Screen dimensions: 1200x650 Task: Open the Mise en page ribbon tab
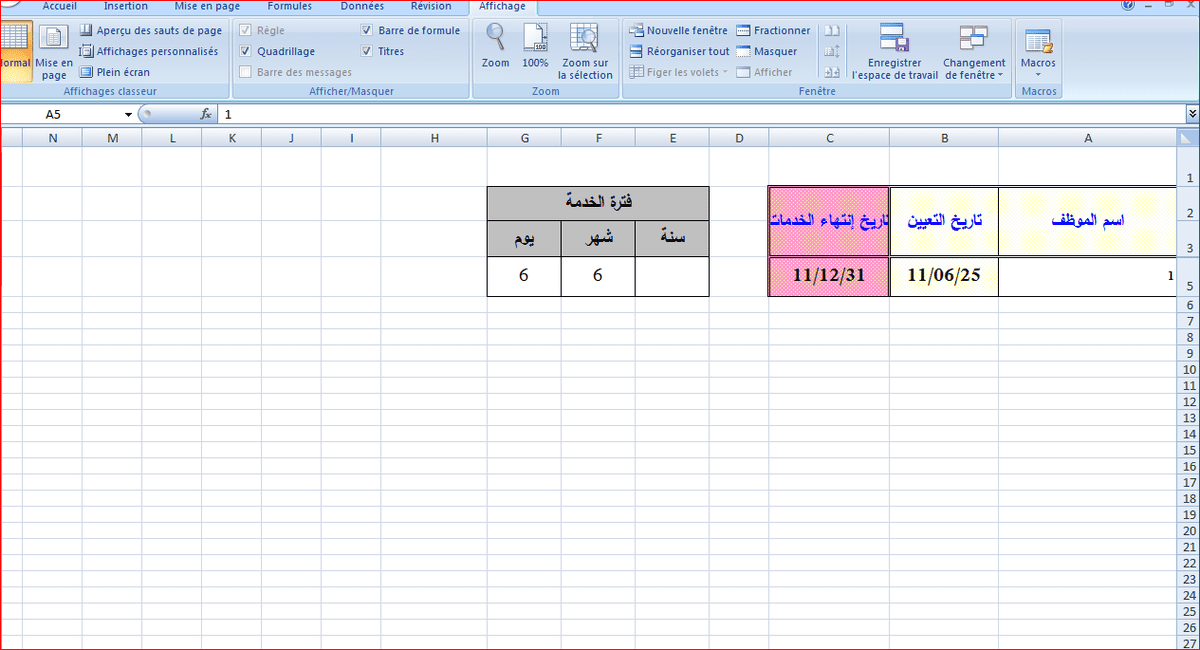(x=207, y=6)
